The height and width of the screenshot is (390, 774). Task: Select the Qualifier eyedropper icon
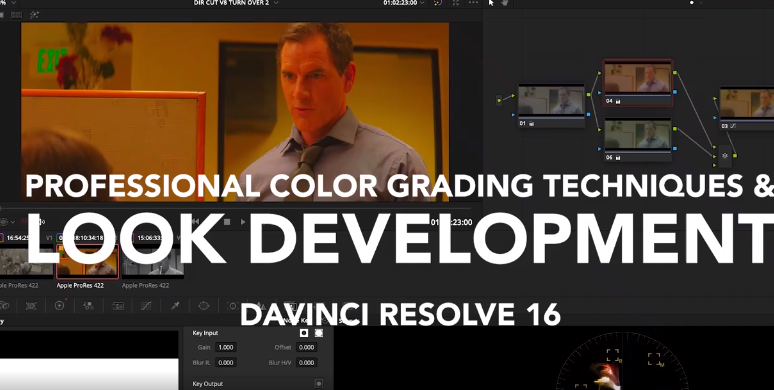coord(175,306)
